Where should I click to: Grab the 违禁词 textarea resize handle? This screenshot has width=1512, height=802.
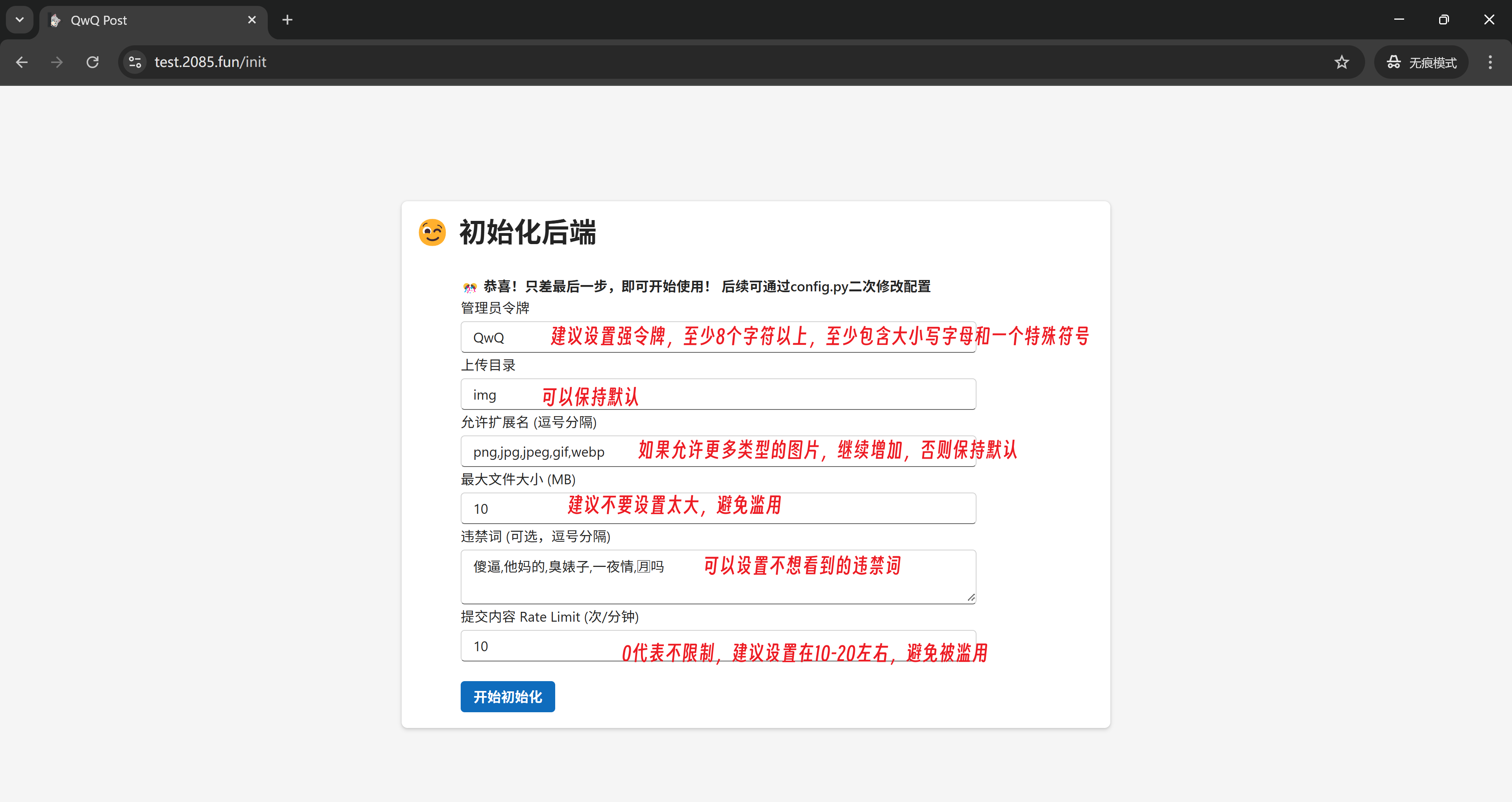pyautogui.click(x=971, y=598)
